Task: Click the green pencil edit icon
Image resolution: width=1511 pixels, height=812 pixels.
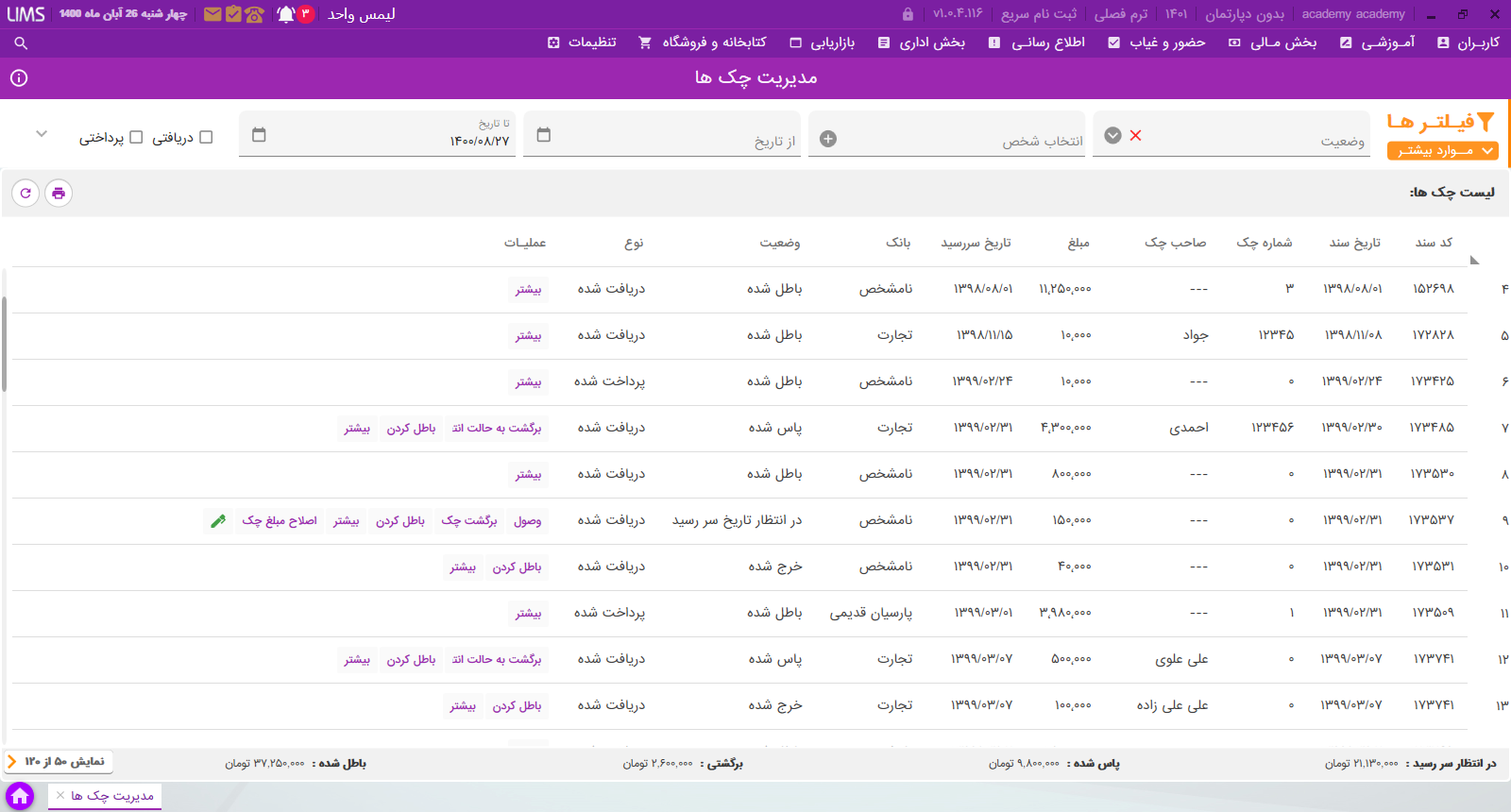Action: pos(218,520)
